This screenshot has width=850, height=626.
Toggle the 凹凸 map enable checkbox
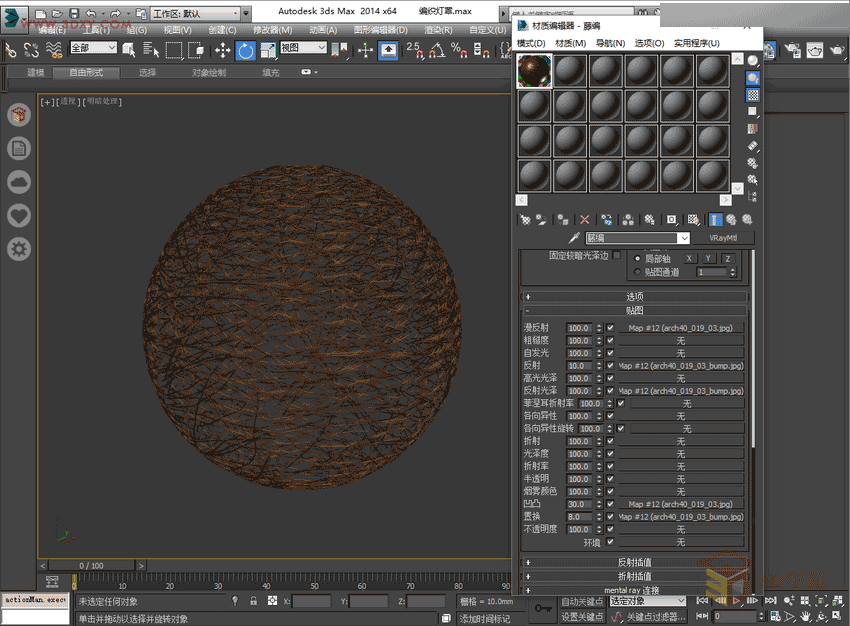[x=610, y=504]
